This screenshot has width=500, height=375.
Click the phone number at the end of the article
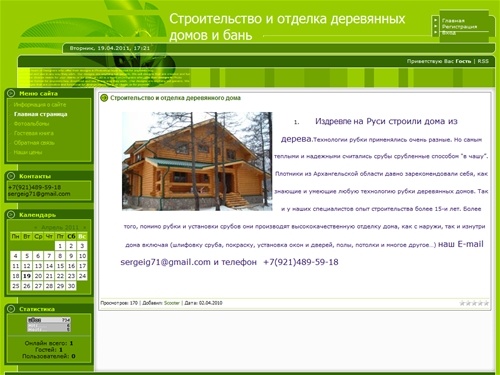(x=301, y=262)
